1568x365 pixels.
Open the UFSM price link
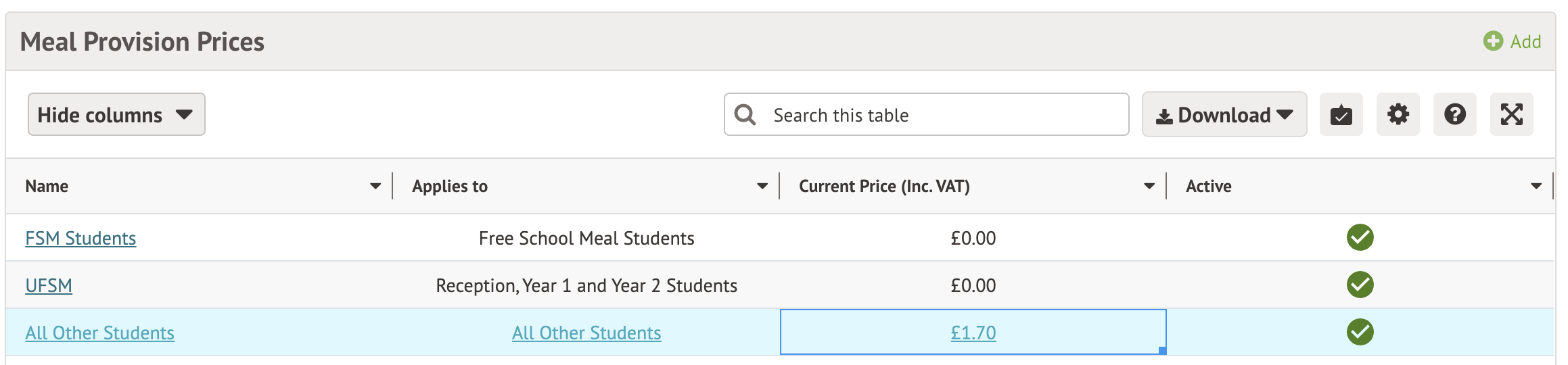point(49,286)
